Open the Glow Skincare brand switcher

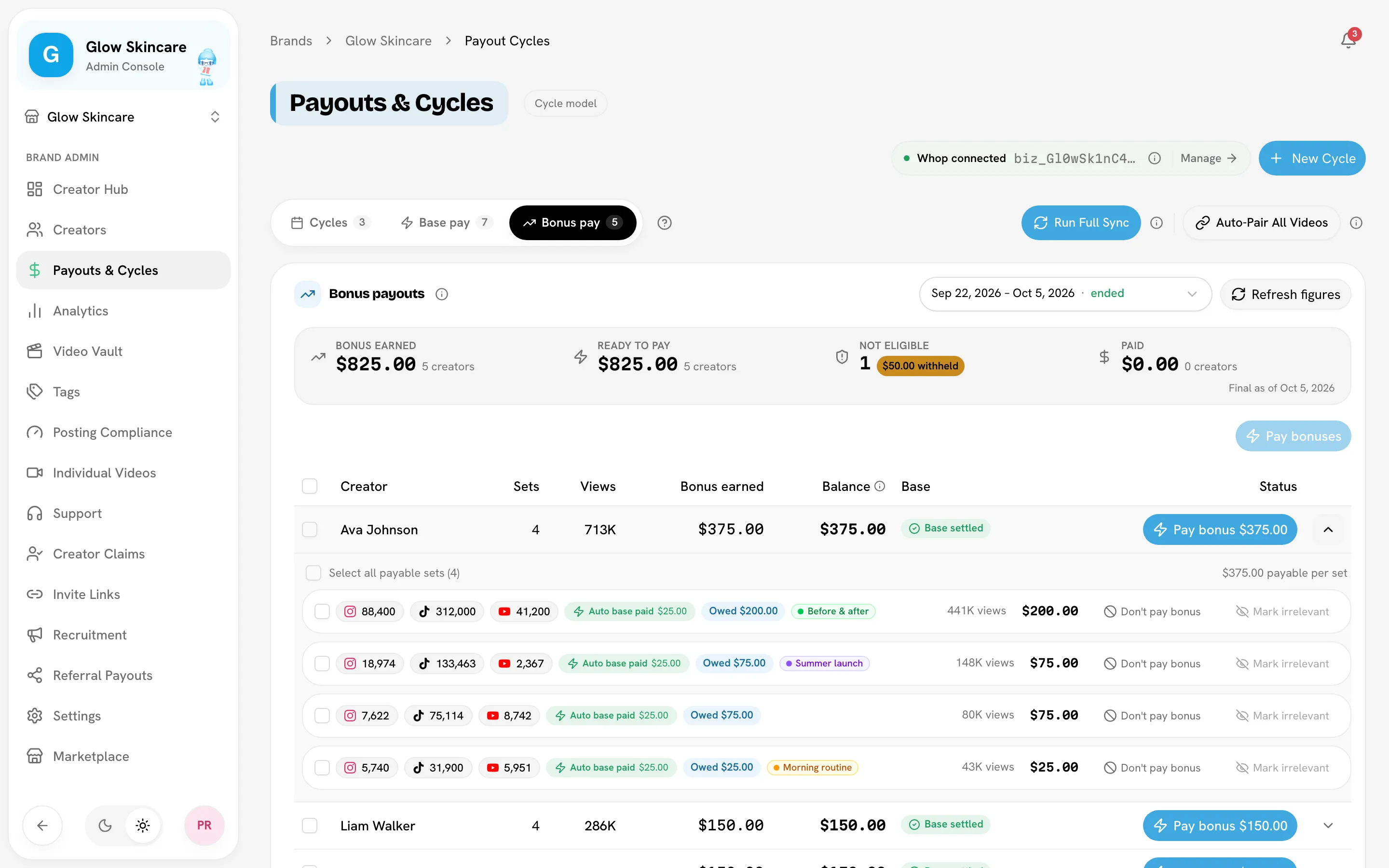pyautogui.click(x=123, y=117)
